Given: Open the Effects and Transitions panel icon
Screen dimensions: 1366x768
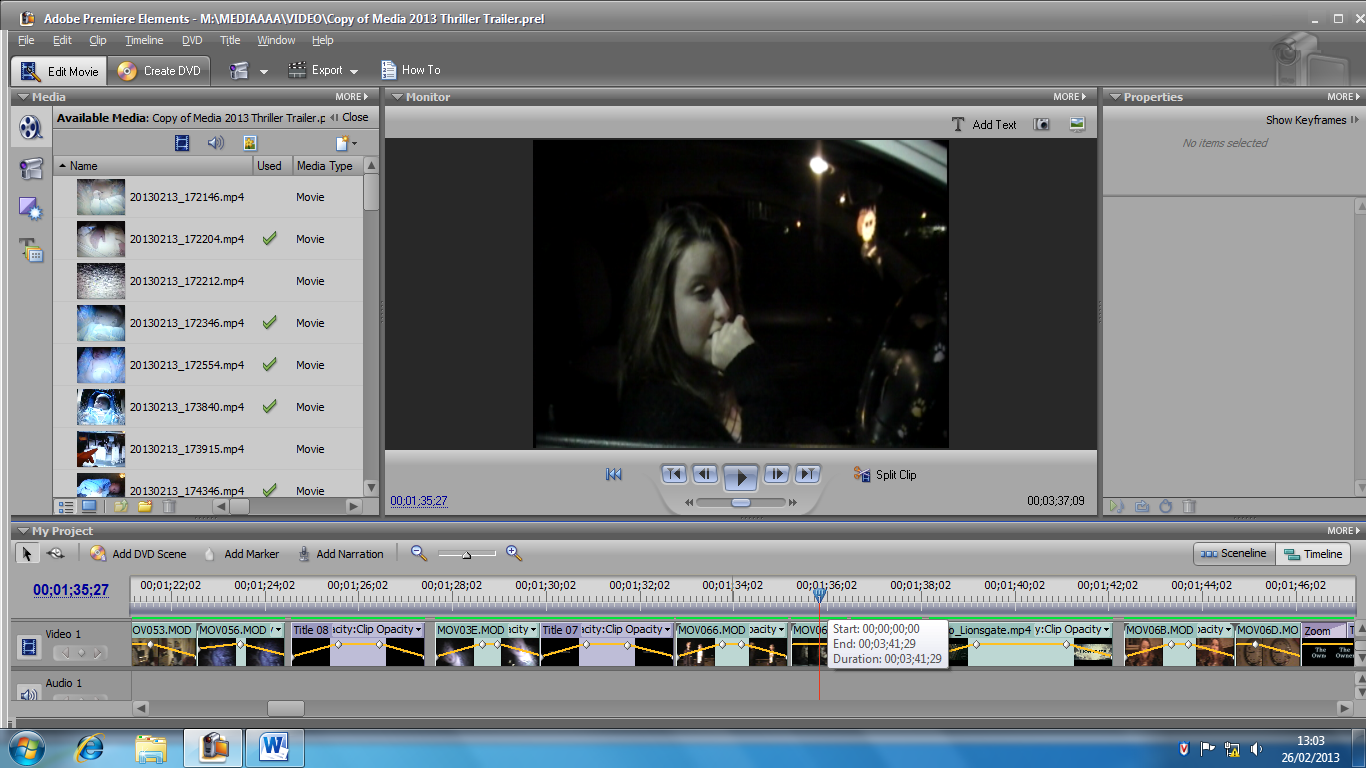Looking at the screenshot, I should tap(32, 209).
